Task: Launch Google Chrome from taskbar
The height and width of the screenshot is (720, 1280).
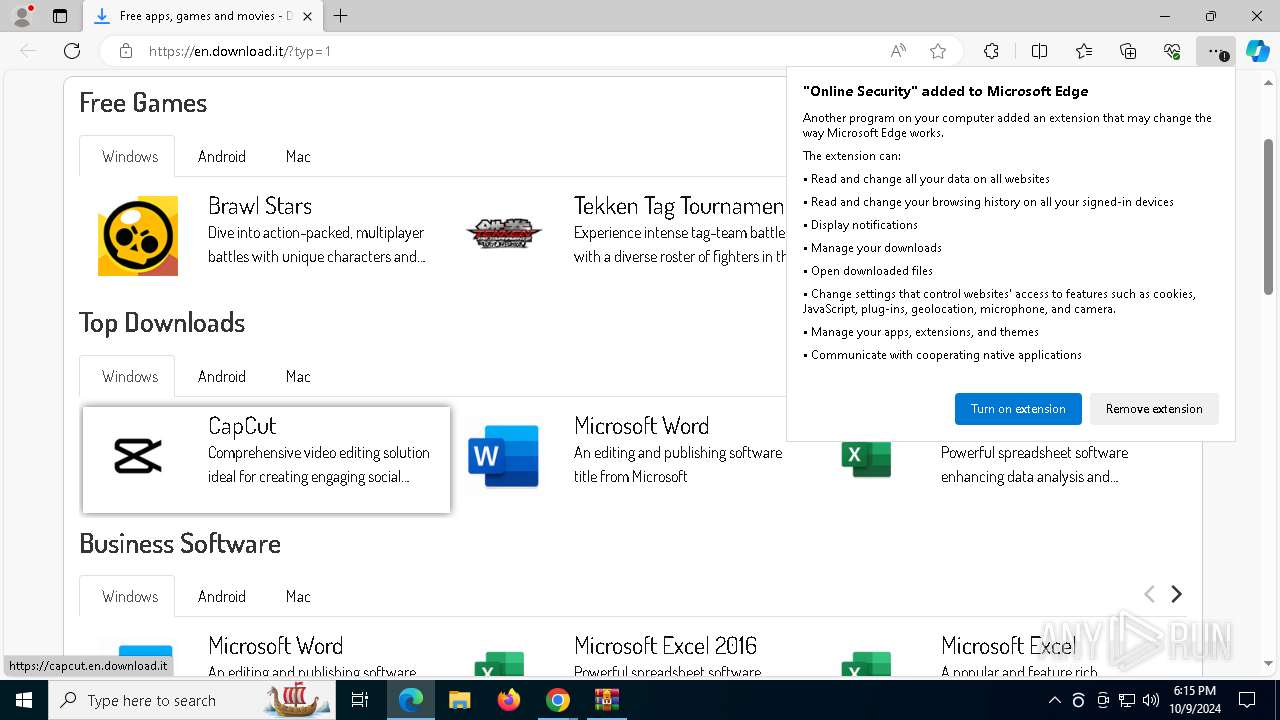Action: 558,700
